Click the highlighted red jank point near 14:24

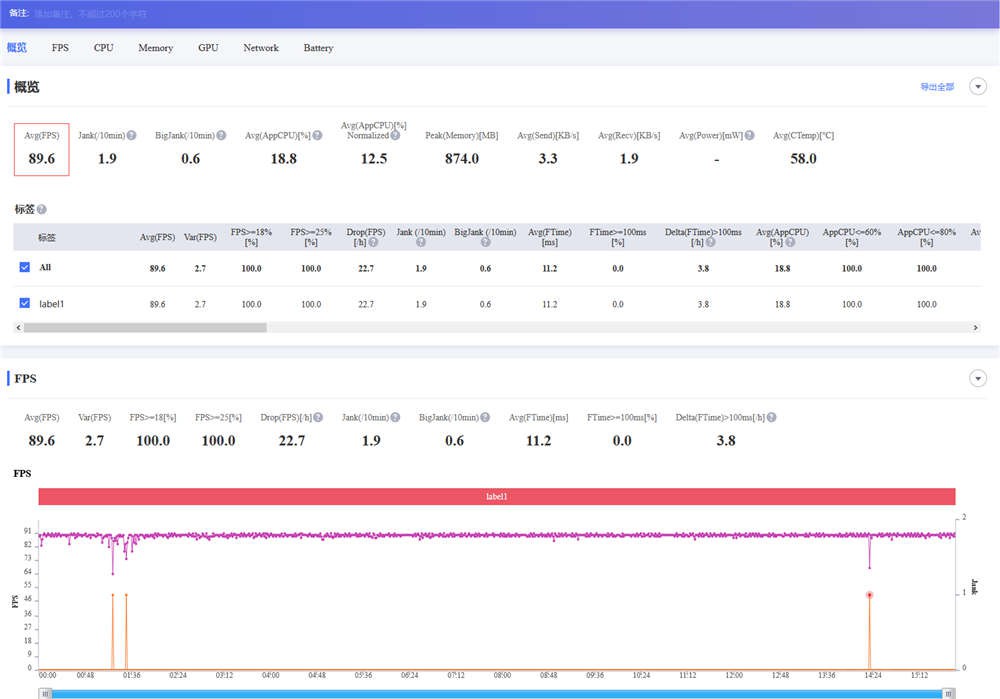[869, 595]
